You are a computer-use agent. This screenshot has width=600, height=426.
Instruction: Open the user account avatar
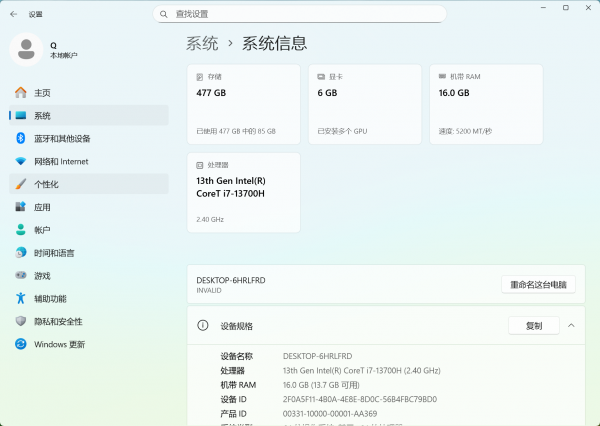[26, 49]
